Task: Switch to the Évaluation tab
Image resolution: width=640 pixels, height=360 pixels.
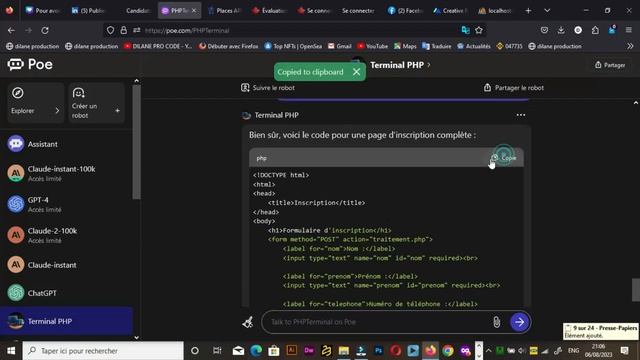Action: click(269, 11)
